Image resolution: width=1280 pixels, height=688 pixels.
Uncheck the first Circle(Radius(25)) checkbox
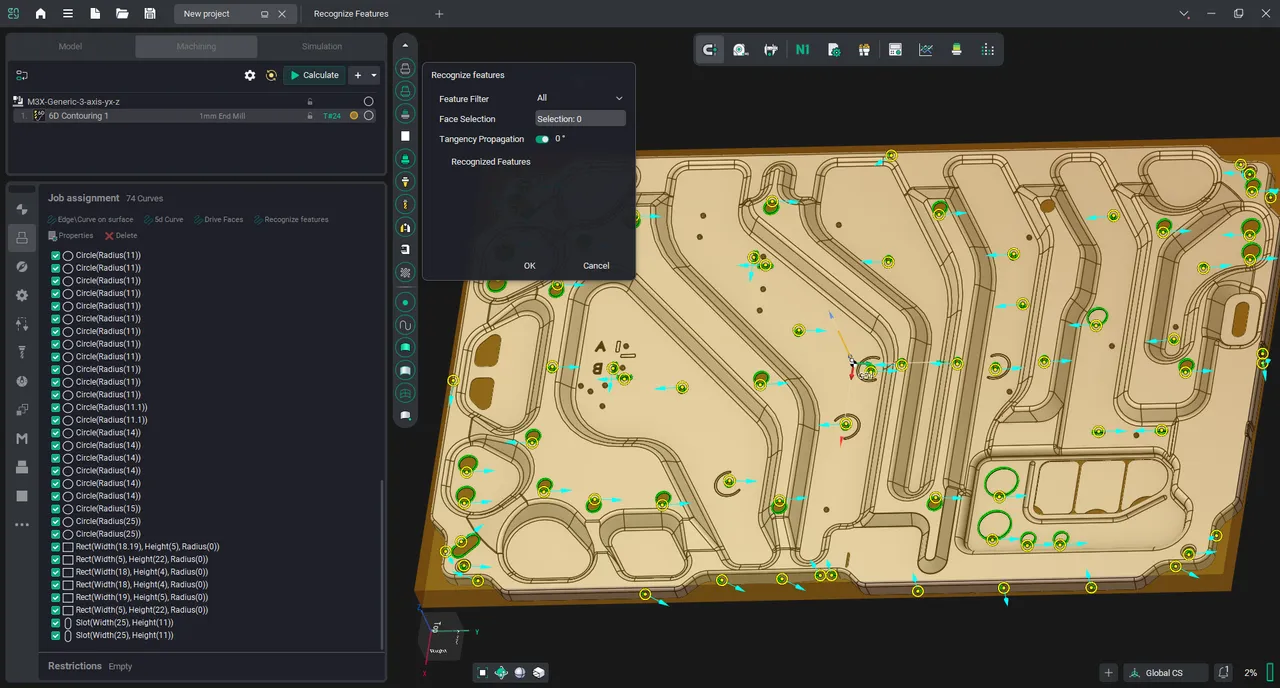(56, 521)
